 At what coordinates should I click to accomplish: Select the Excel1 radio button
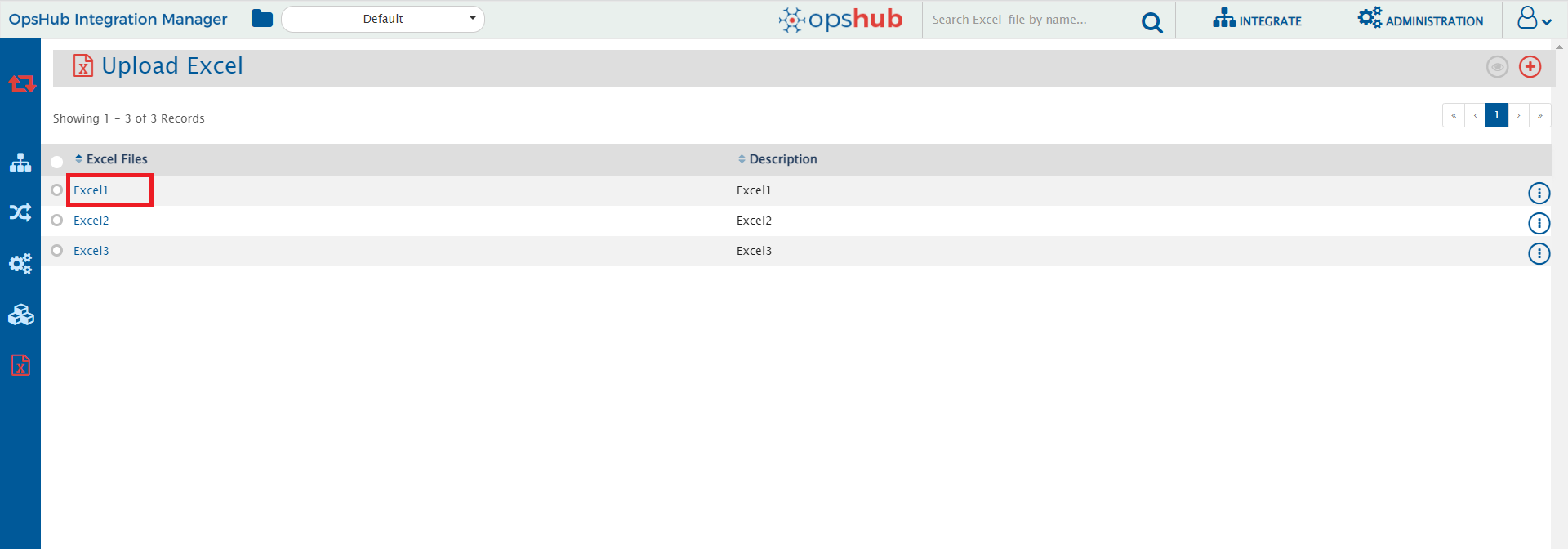pyautogui.click(x=56, y=190)
